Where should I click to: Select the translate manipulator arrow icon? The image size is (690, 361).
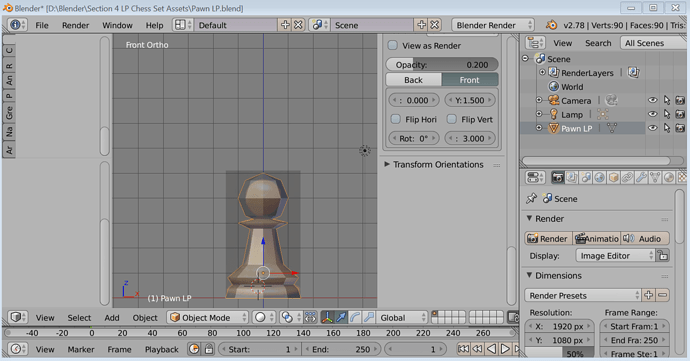341,317
